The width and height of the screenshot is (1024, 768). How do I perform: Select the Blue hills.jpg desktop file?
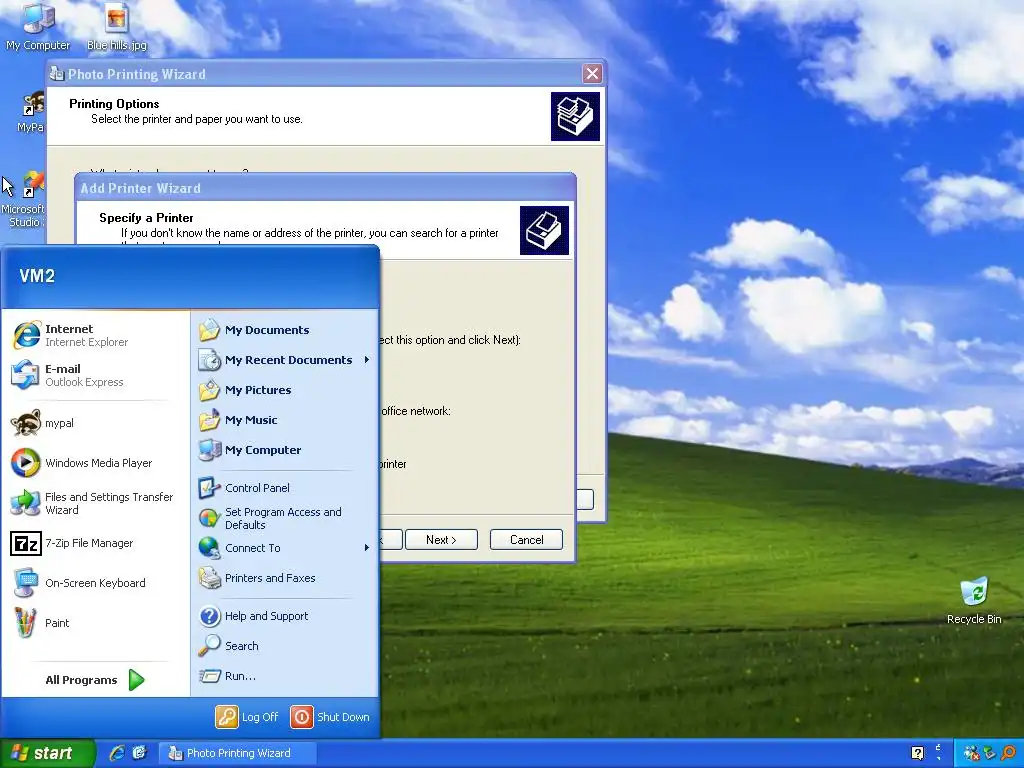coord(117,26)
